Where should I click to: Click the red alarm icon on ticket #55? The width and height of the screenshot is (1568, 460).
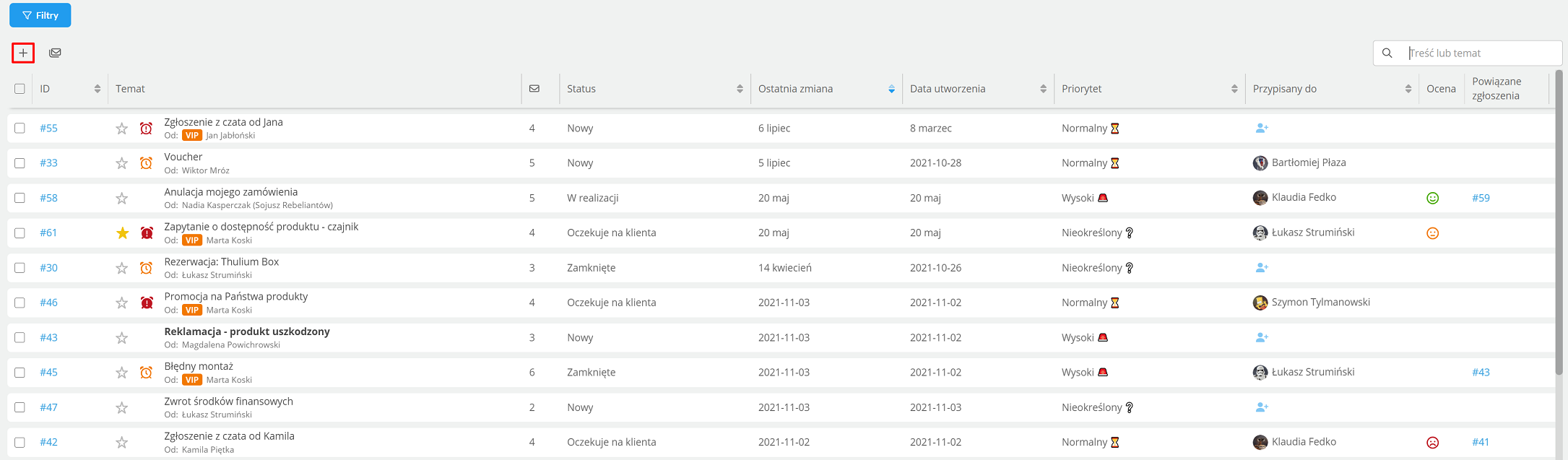[146, 129]
